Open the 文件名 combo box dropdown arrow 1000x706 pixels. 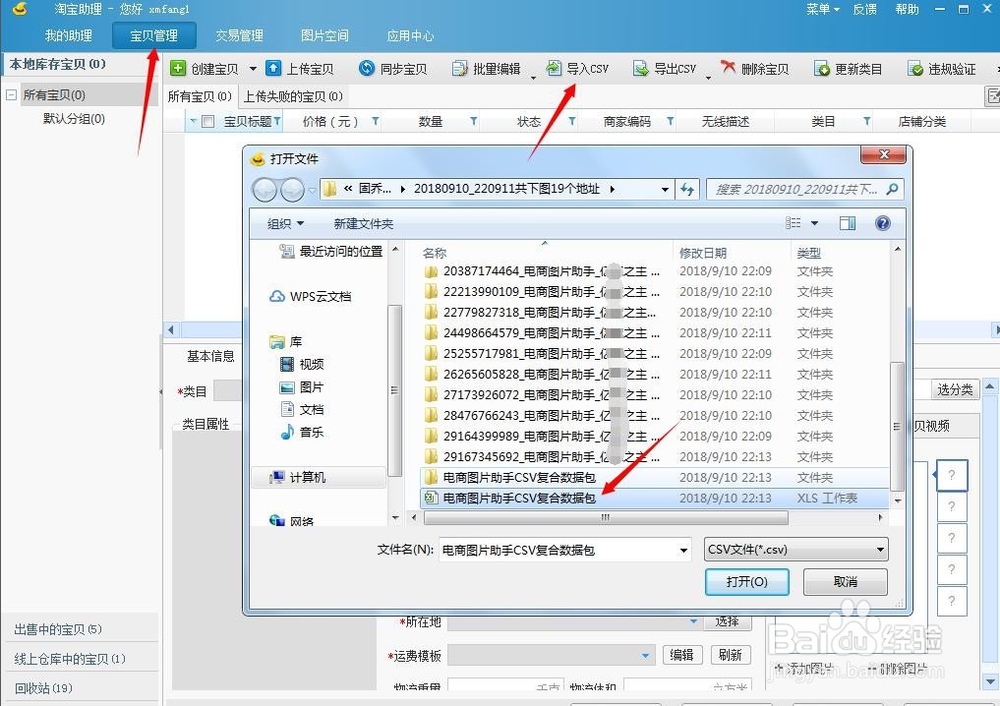point(684,550)
